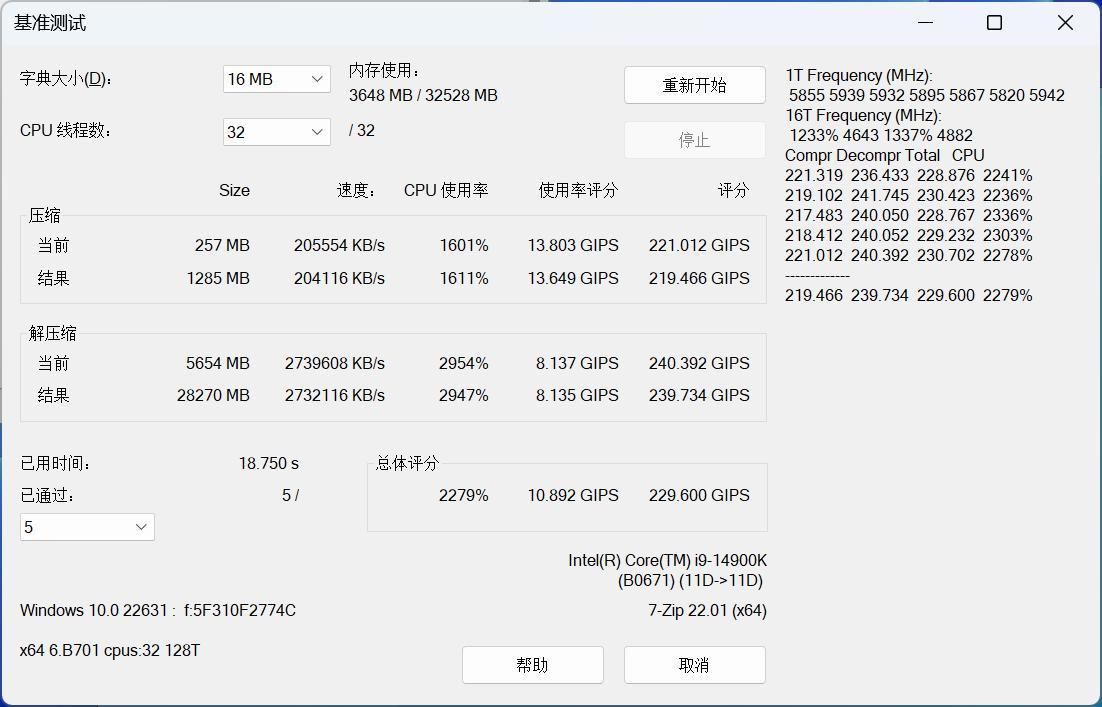The height and width of the screenshot is (707, 1102).
Task: Click the 2954% CPU usage value
Action: coord(464,363)
